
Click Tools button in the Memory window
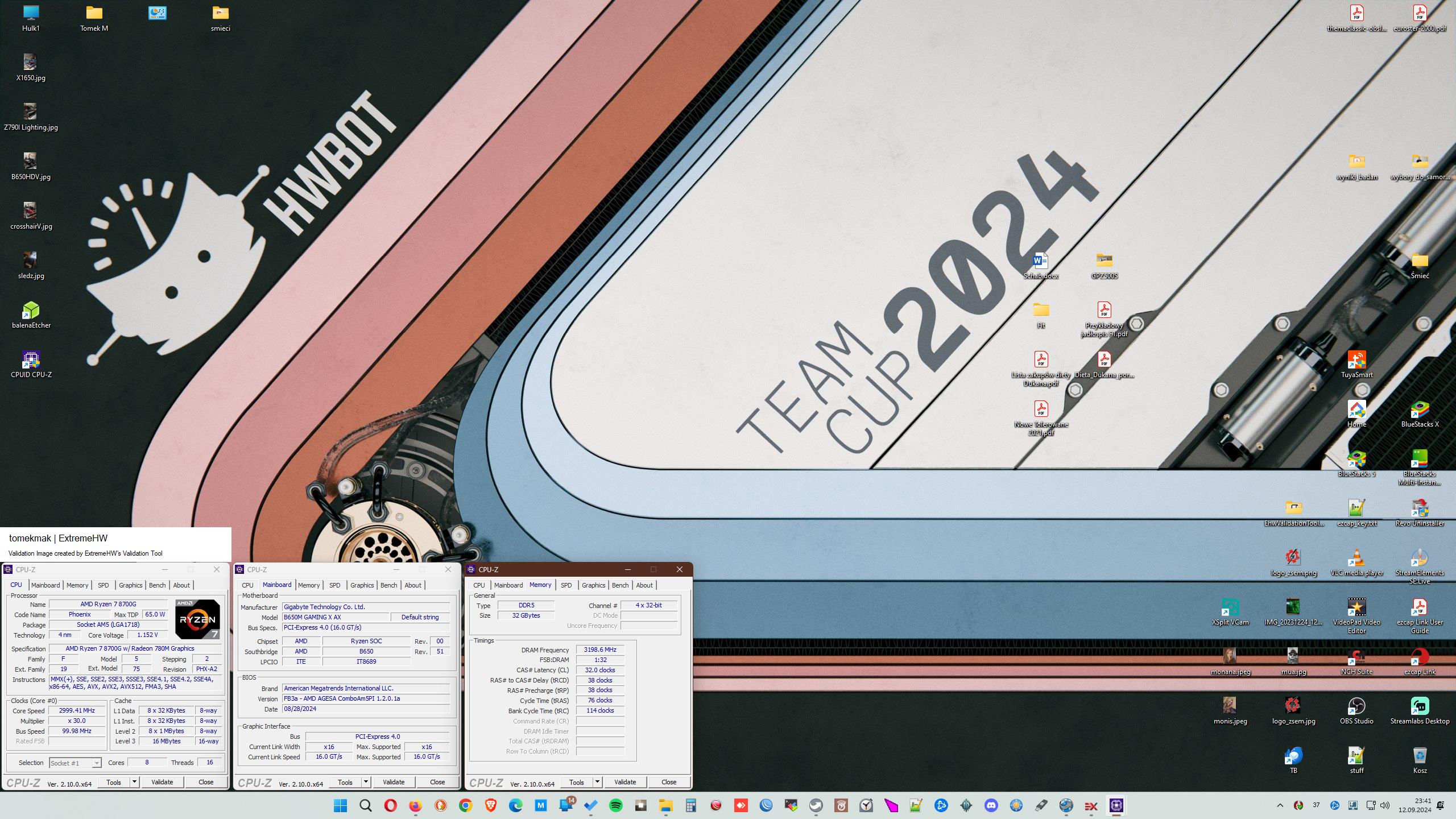[577, 782]
